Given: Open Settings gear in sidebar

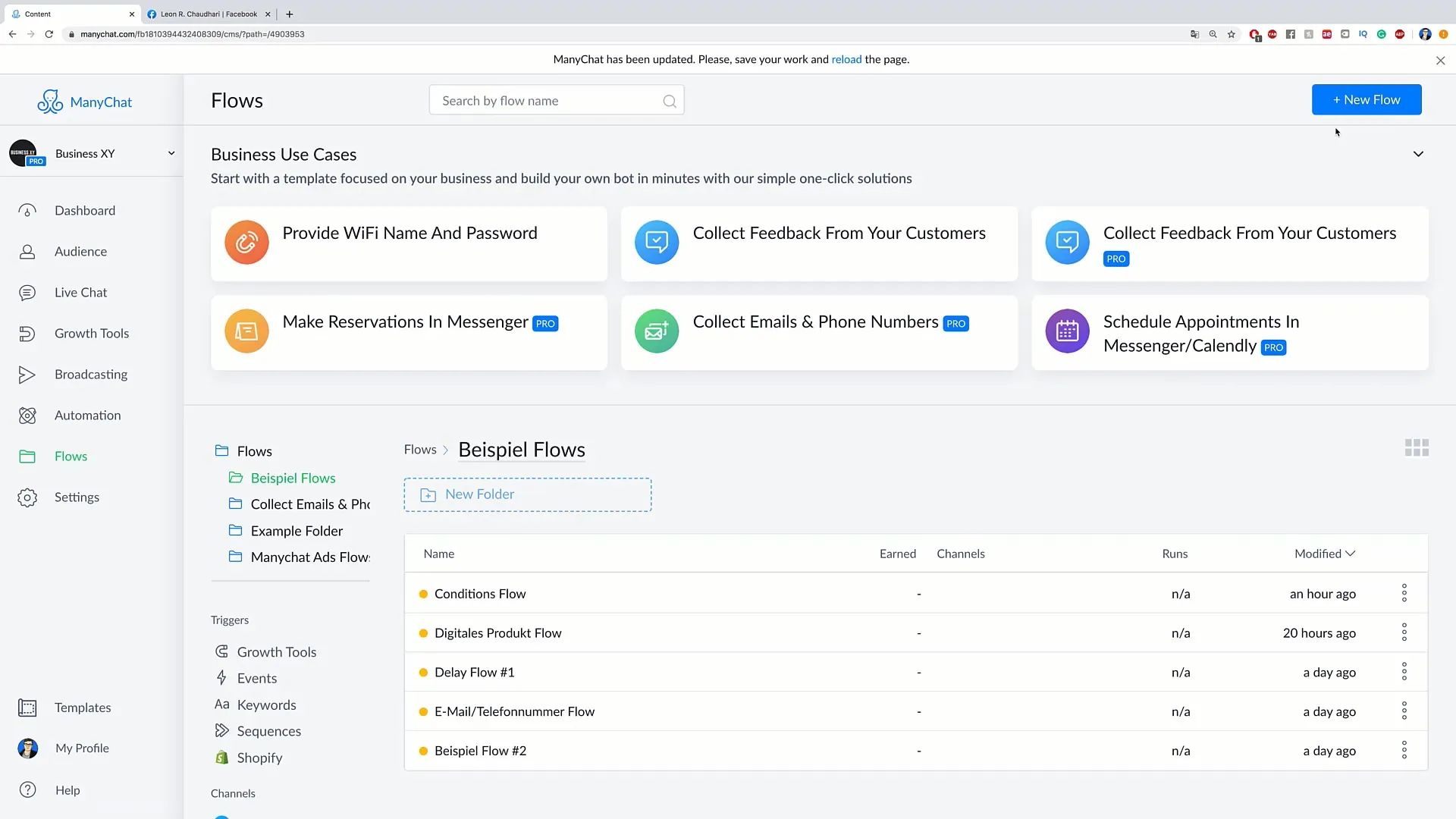Looking at the screenshot, I should tap(27, 497).
